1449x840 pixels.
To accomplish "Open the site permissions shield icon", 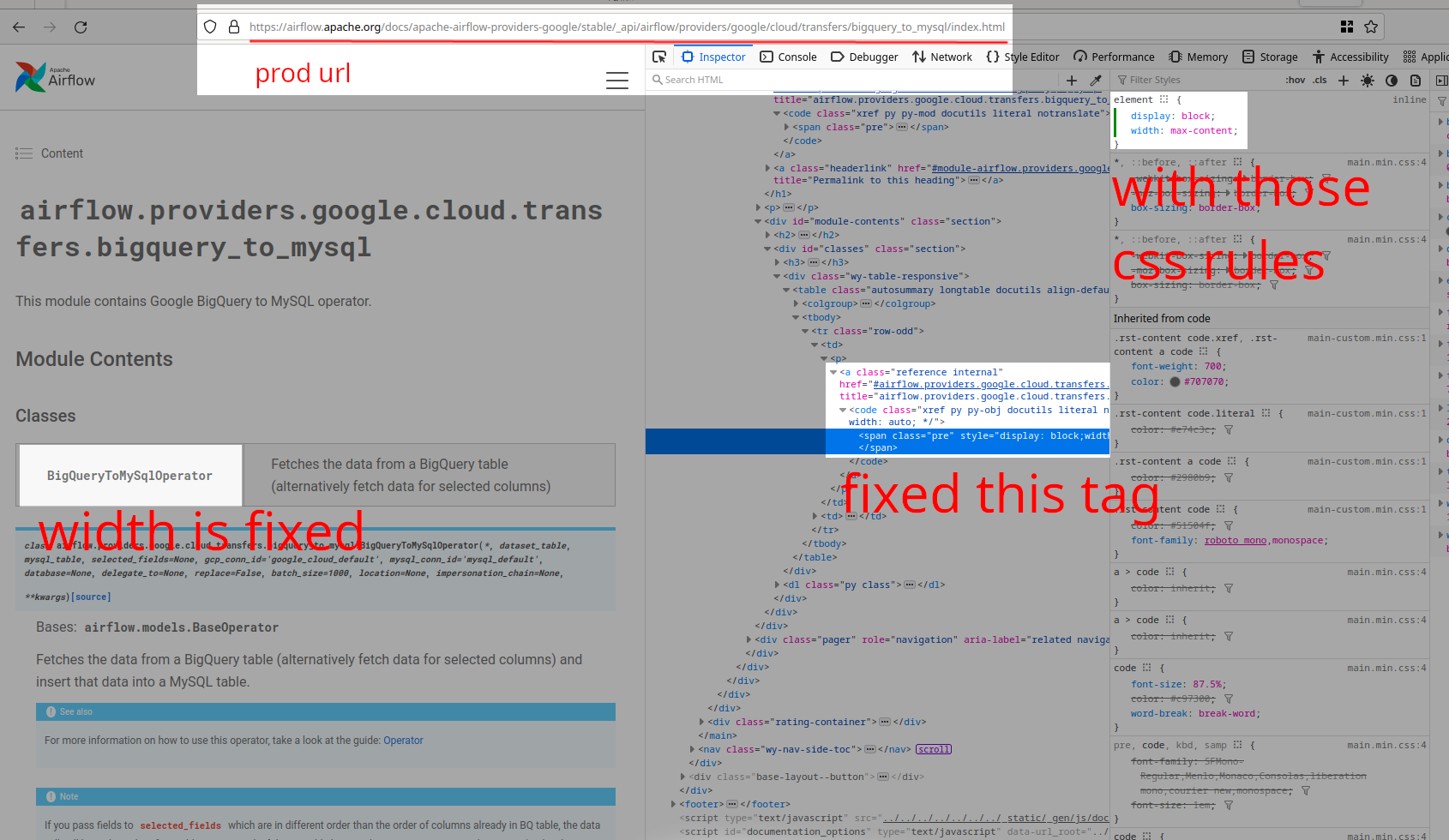I will point(210,27).
